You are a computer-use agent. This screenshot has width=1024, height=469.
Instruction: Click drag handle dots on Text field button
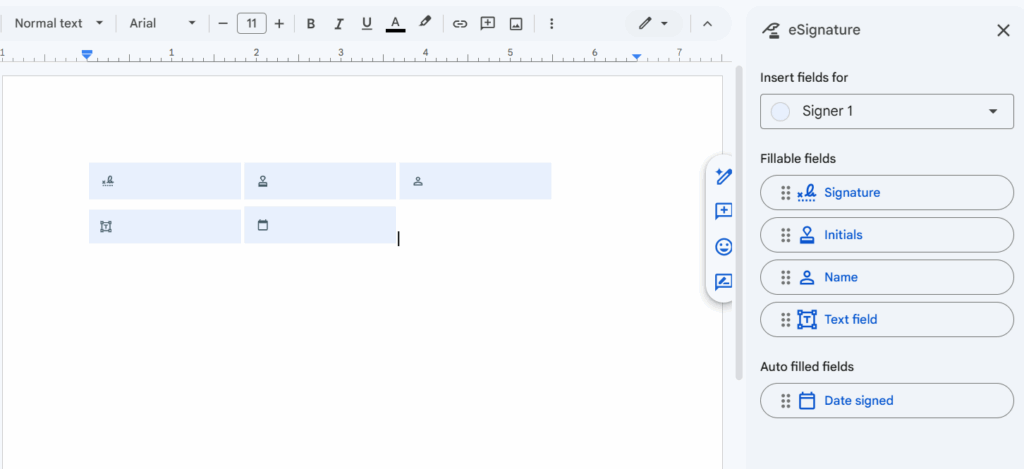click(x=786, y=319)
